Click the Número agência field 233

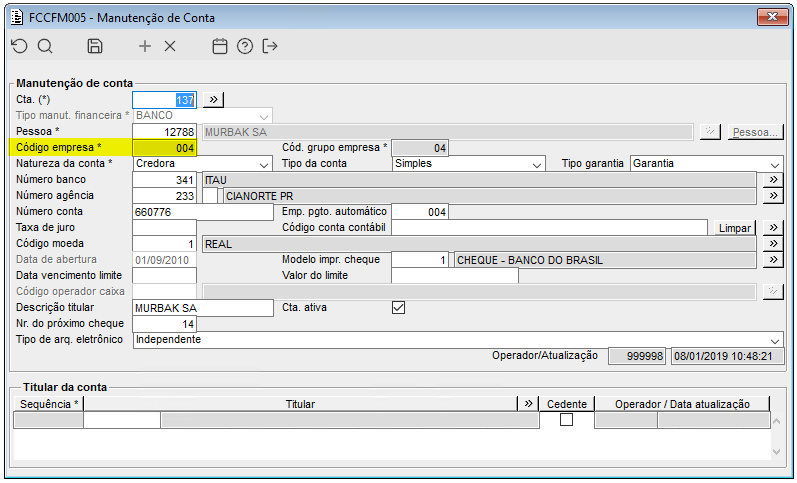(x=165, y=196)
